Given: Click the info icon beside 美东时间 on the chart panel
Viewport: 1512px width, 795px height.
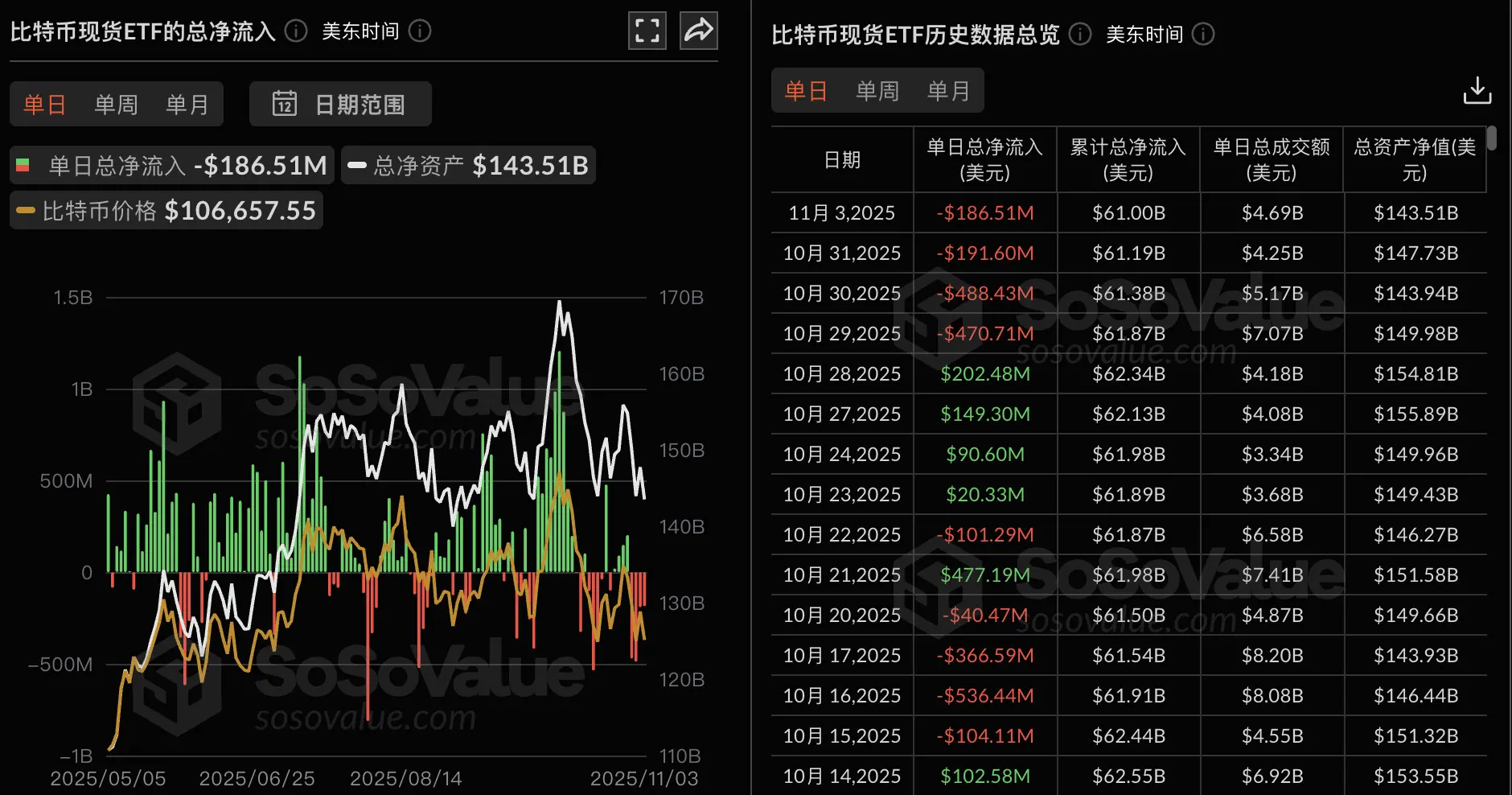Looking at the screenshot, I should (419, 32).
